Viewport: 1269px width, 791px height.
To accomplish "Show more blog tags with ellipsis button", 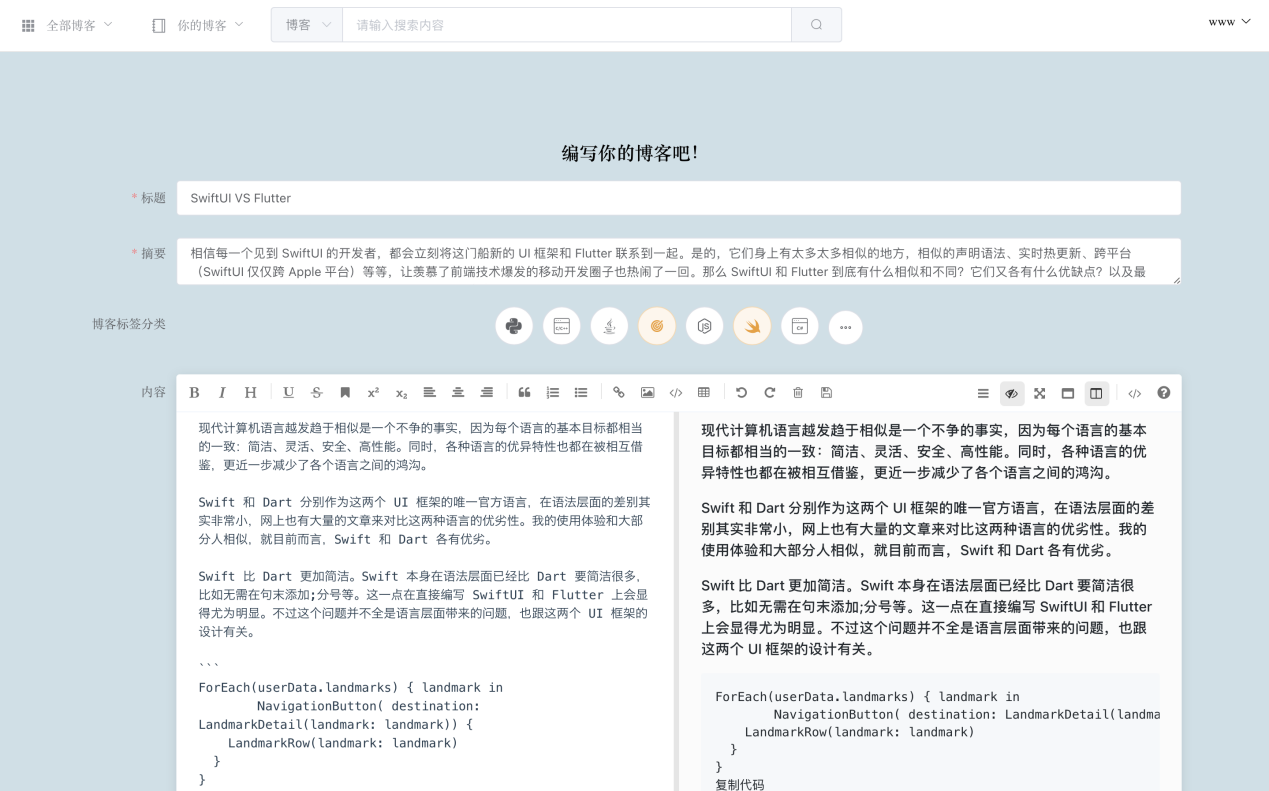I will (x=846, y=327).
